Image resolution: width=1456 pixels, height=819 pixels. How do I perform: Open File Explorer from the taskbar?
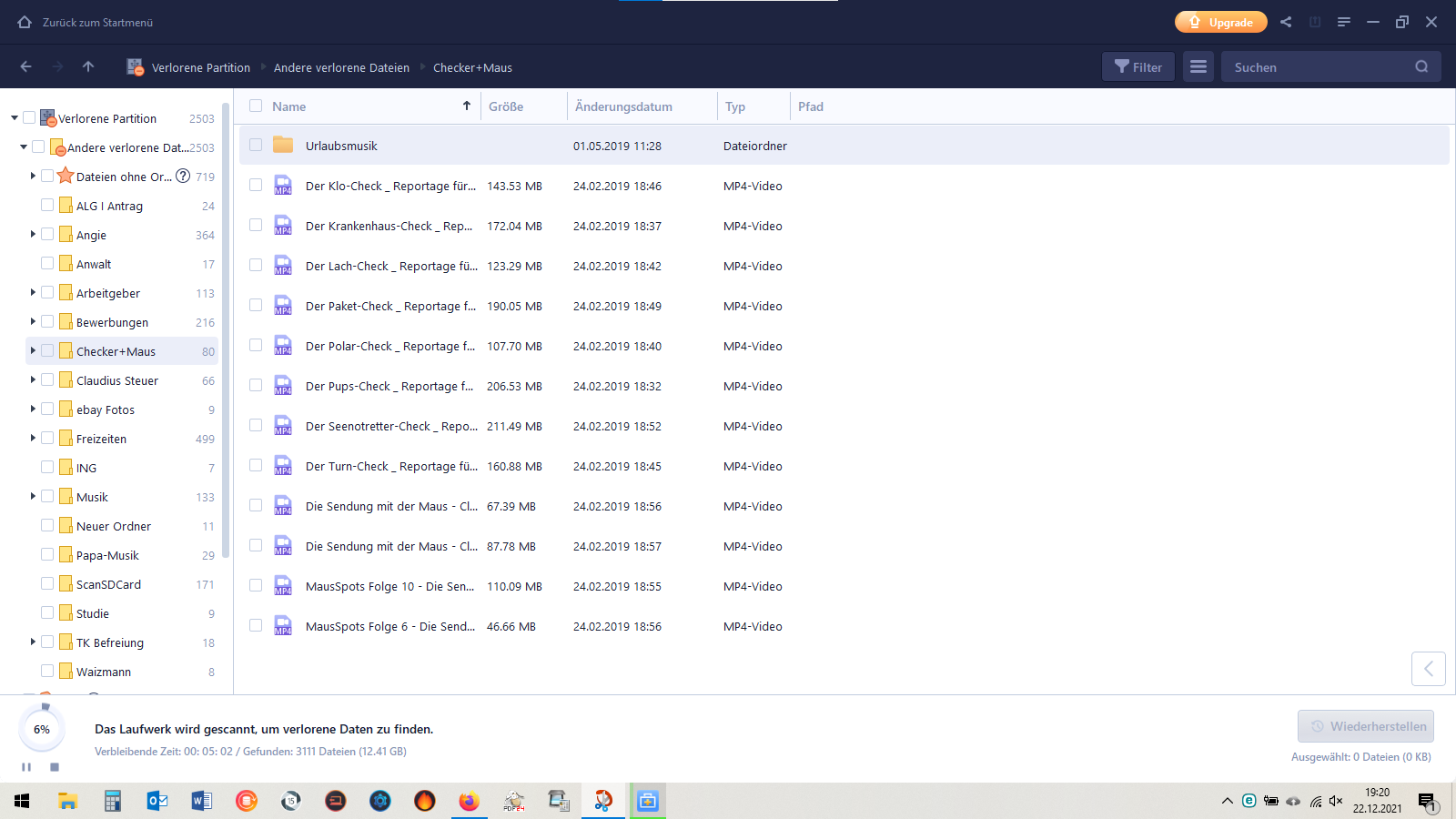click(68, 801)
